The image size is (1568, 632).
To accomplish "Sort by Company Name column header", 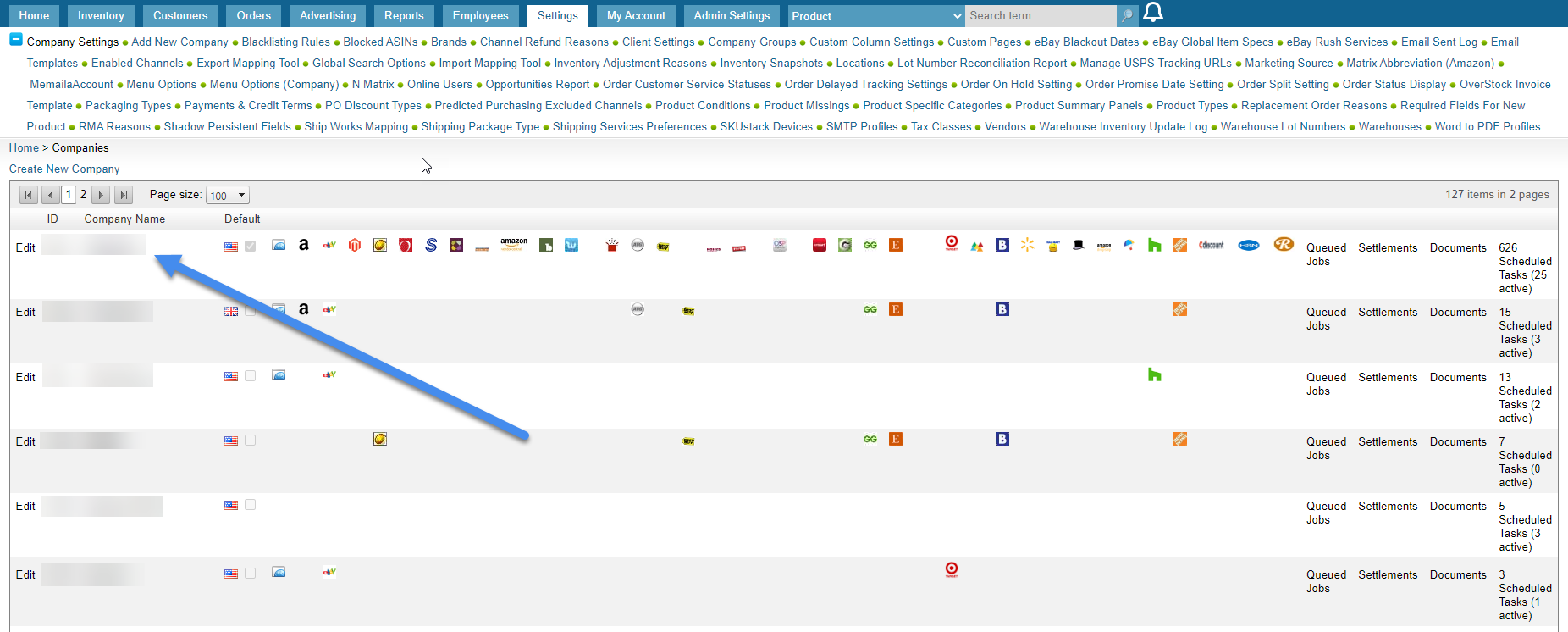I will tap(124, 219).
